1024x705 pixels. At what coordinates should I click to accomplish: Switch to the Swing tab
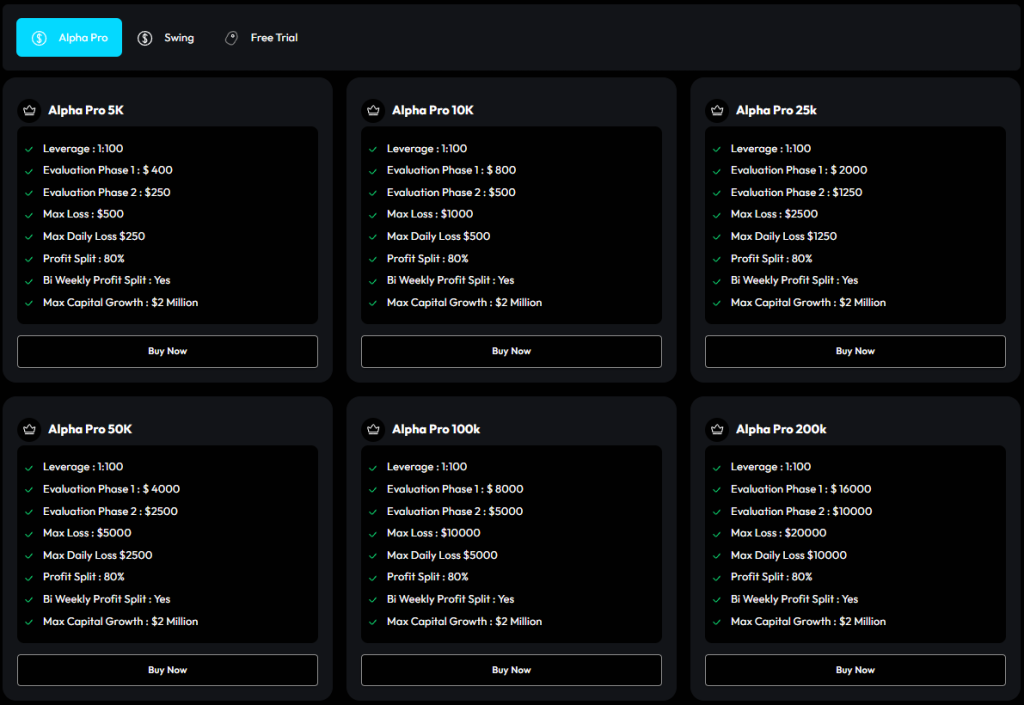(166, 38)
